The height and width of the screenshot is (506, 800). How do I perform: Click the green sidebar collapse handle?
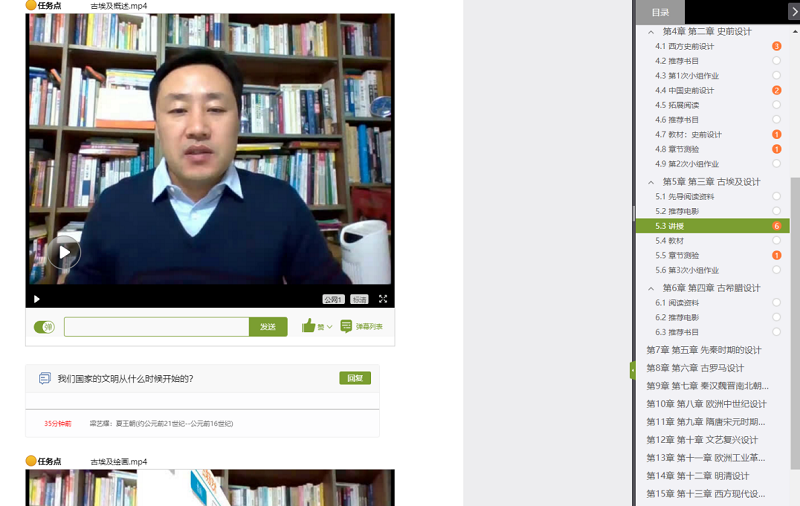(x=632, y=370)
